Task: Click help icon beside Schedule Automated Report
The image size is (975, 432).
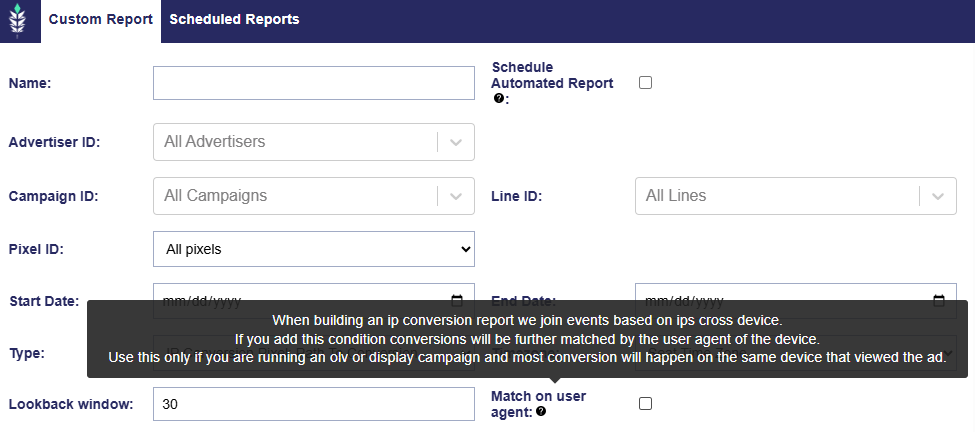Action: 498,99
